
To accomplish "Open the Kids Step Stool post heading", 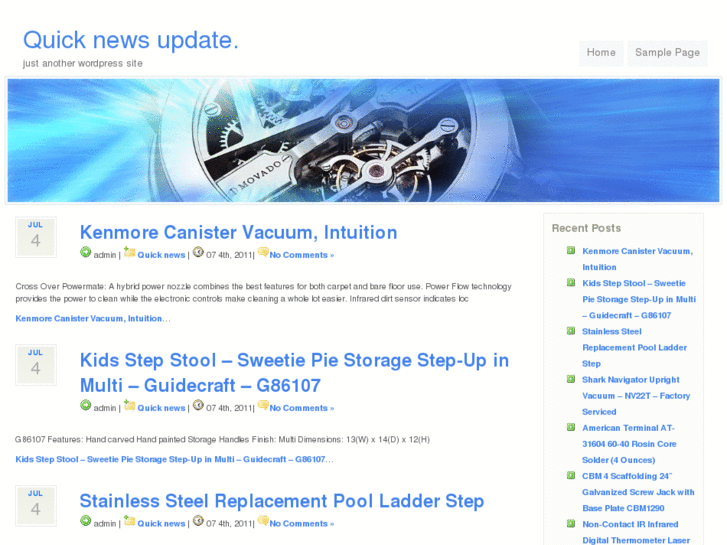I will pos(294,372).
